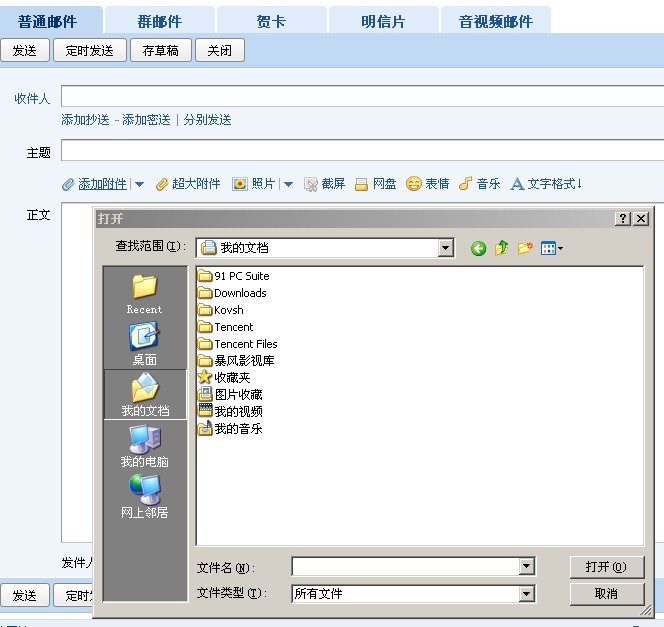Click the 我的音乐 folder icon

pos(205,428)
